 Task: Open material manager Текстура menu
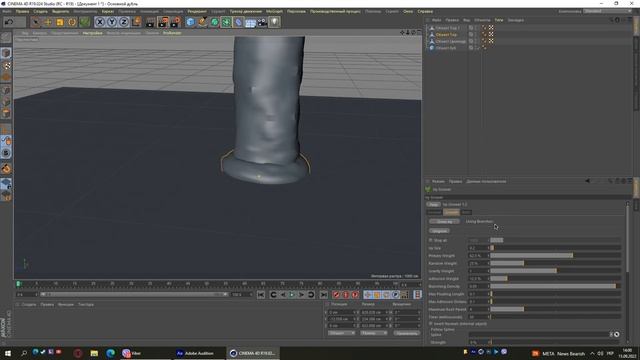(x=86, y=304)
